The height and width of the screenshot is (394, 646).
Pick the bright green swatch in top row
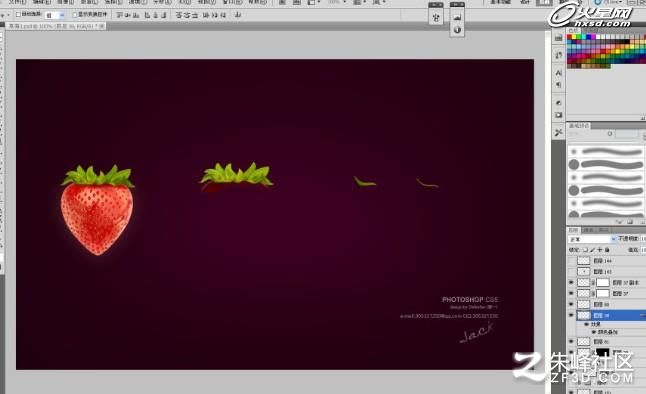point(579,37)
